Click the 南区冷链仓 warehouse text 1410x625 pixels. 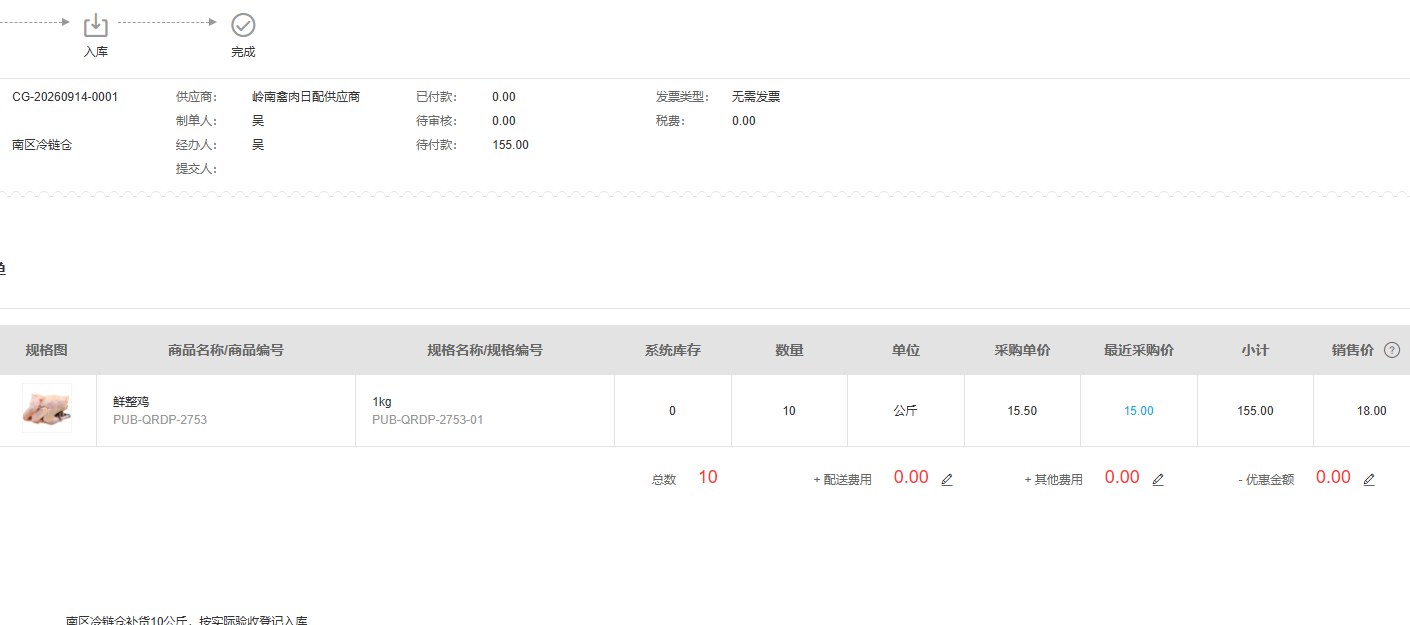point(42,145)
